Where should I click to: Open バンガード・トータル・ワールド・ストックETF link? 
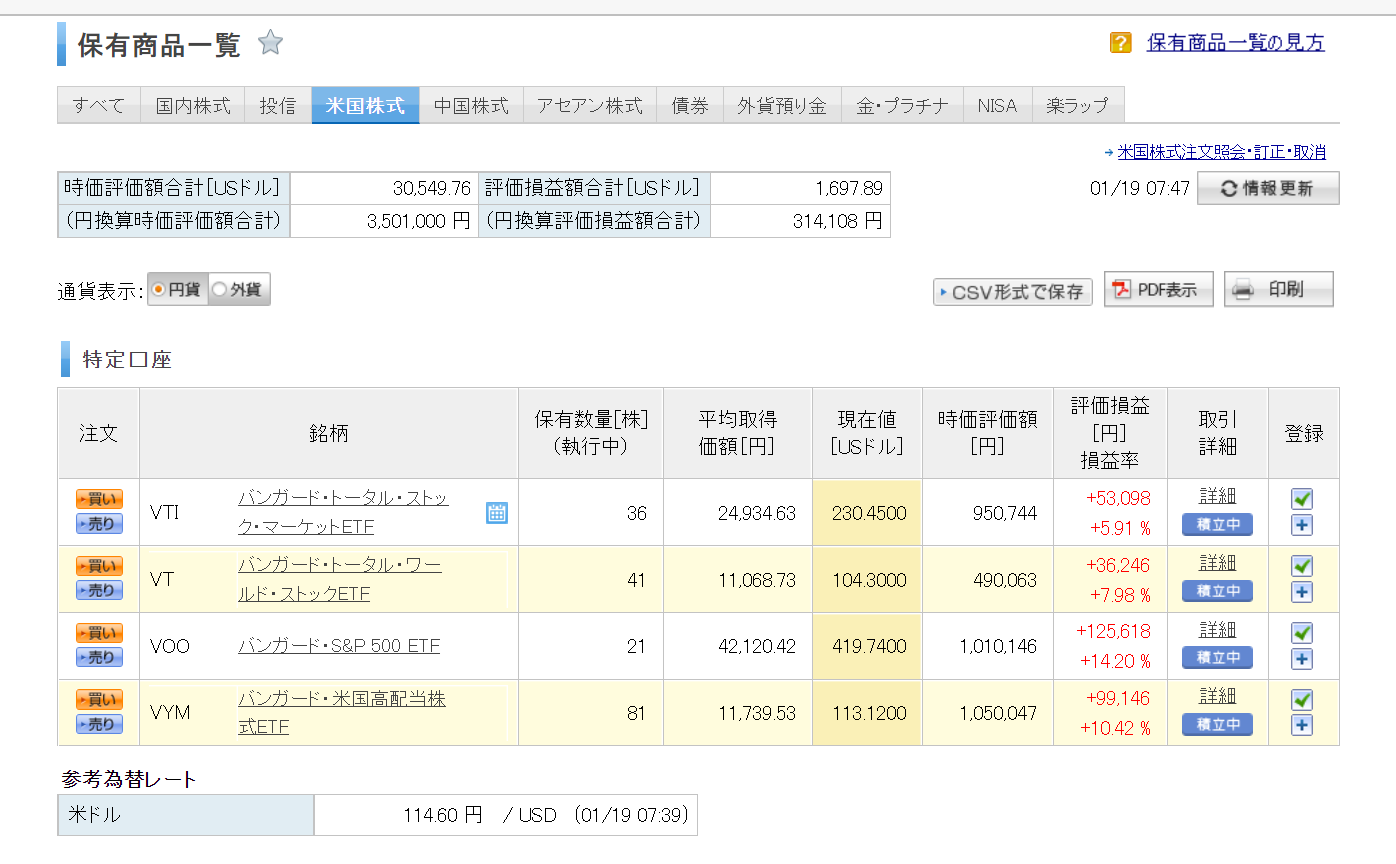pos(339,579)
